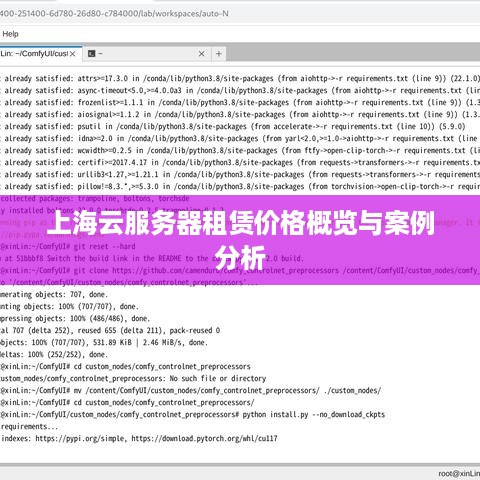Click the 'certifi>=2017.4.17' requirement line

[x=240, y=163]
